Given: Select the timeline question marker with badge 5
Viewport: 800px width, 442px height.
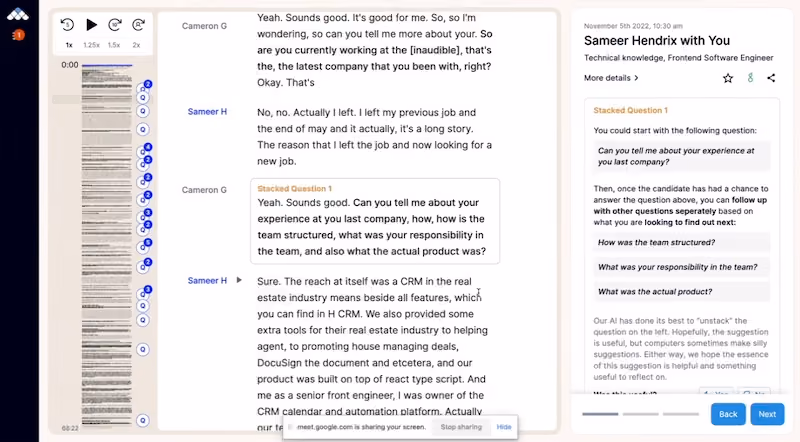Looking at the screenshot, I should [x=143, y=247].
